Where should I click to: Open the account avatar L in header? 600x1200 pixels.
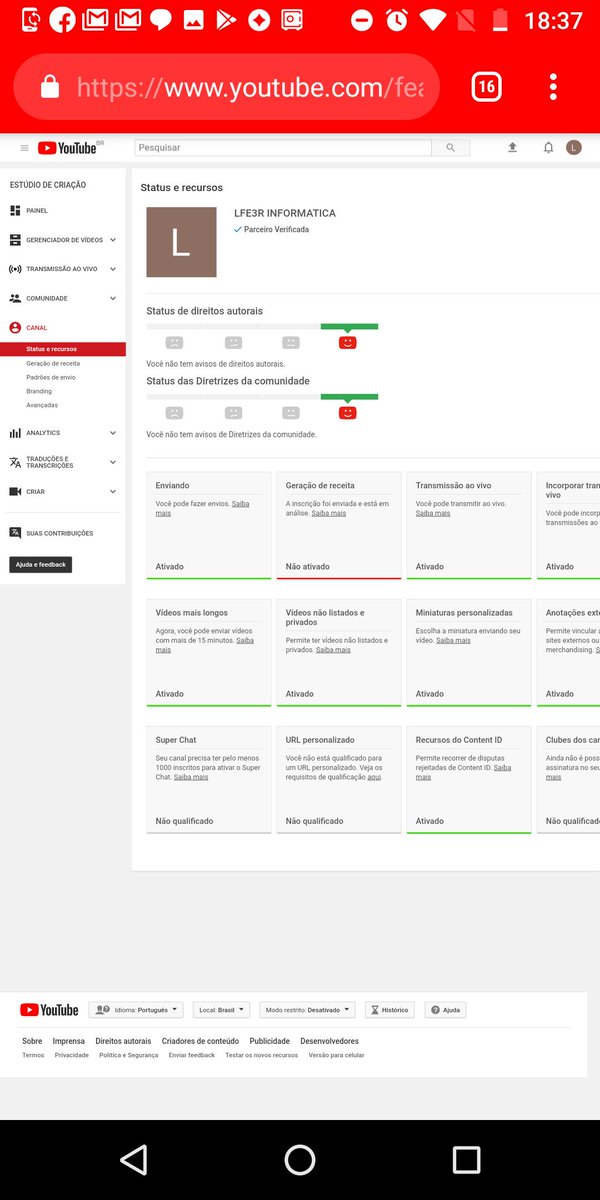click(574, 148)
